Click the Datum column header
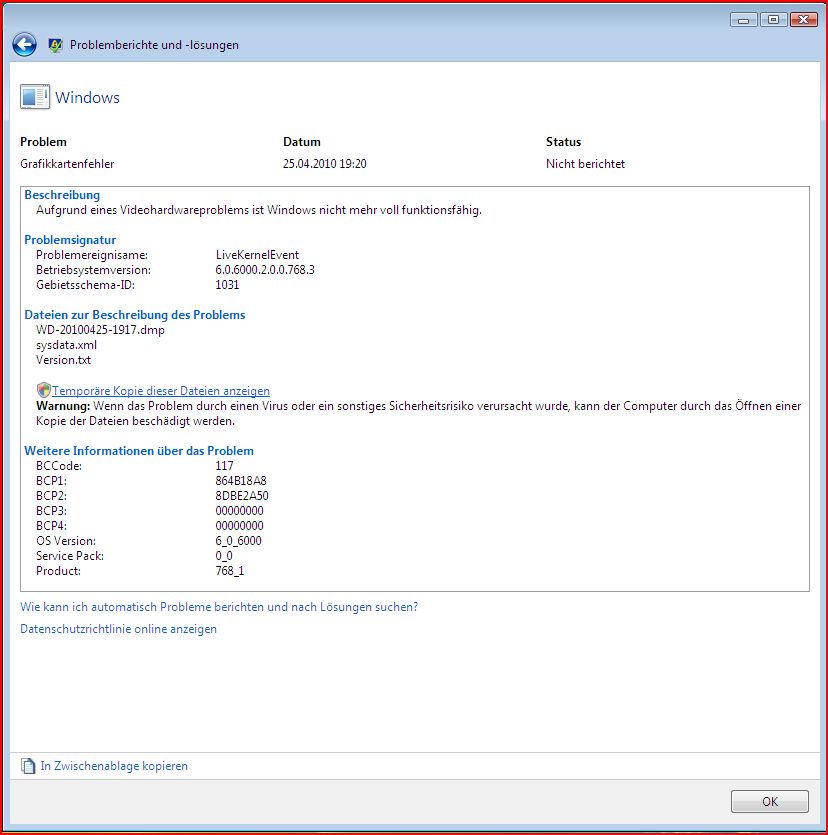Viewport: 828px width, 835px height. (301, 142)
